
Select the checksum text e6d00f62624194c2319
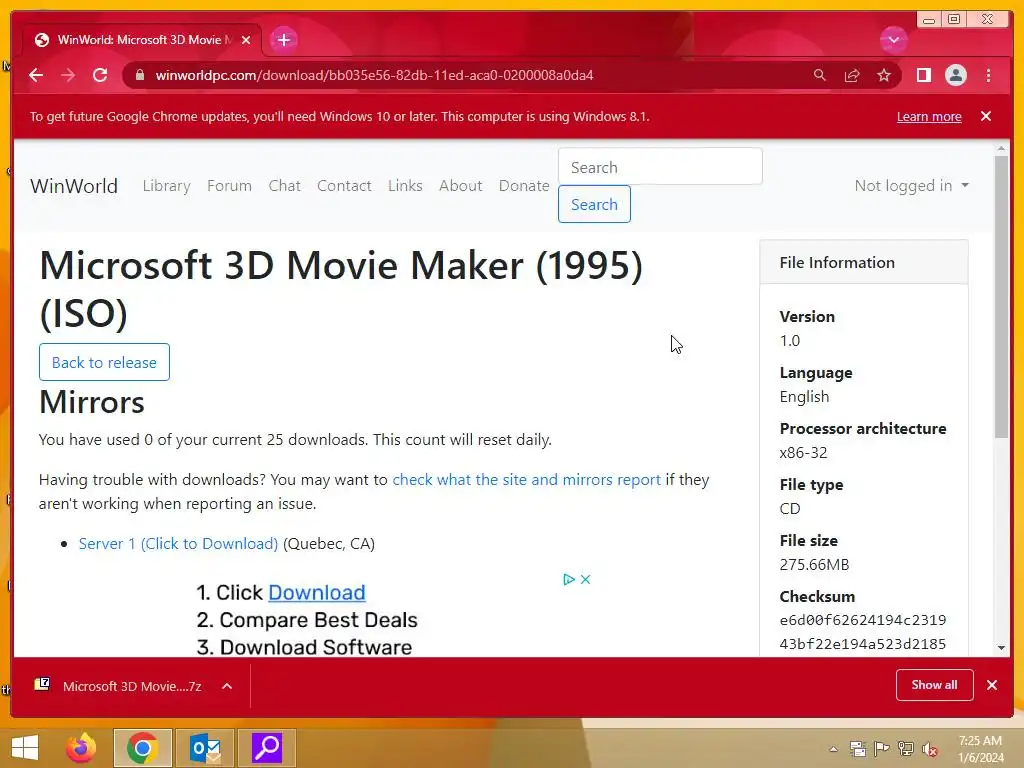pyautogui.click(x=863, y=620)
